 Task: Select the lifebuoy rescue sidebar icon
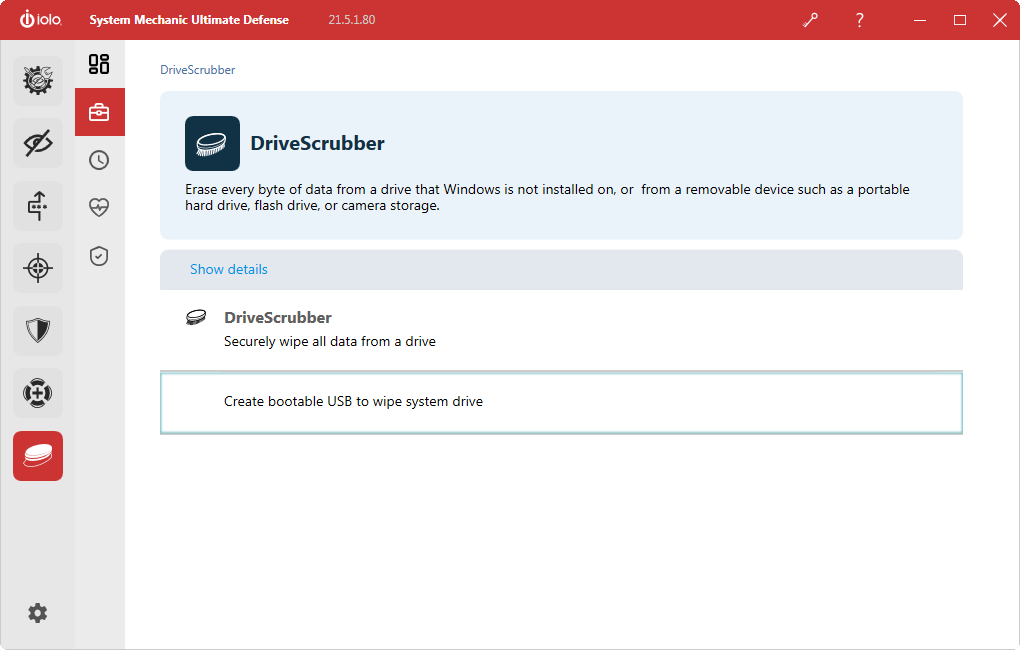coord(38,393)
